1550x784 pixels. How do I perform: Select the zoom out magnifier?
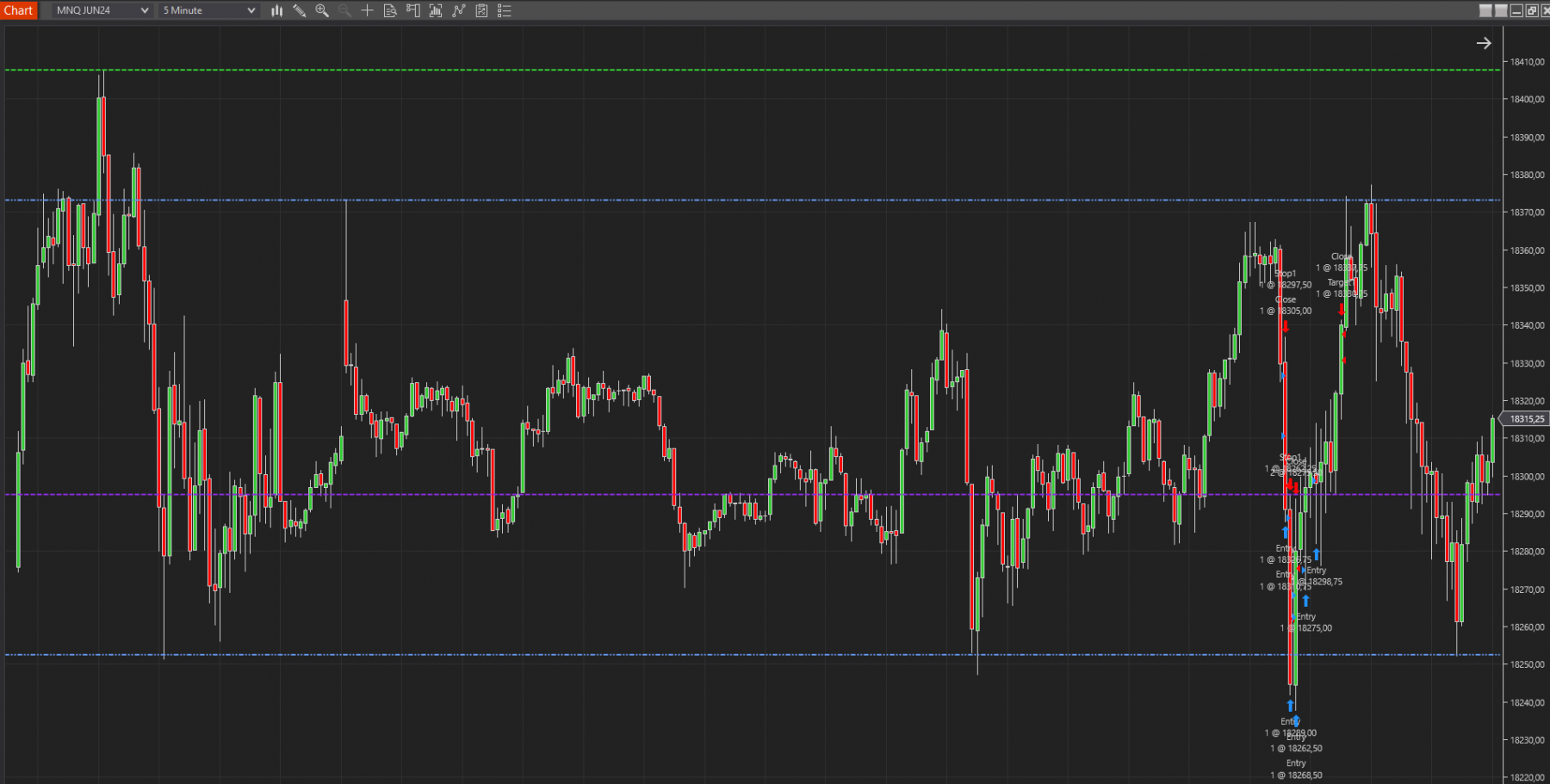pyautogui.click(x=344, y=10)
